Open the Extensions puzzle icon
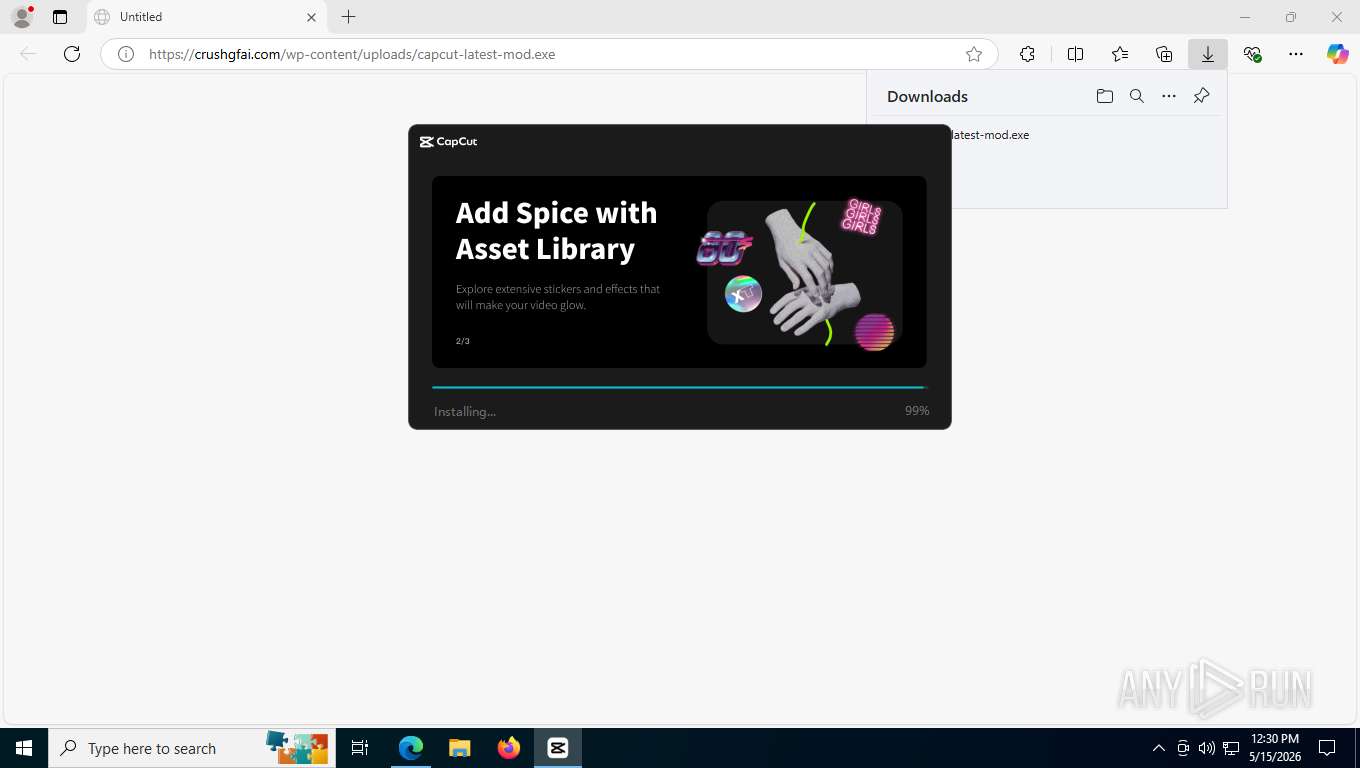The width and height of the screenshot is (1360, 768). pos(1027,54)
